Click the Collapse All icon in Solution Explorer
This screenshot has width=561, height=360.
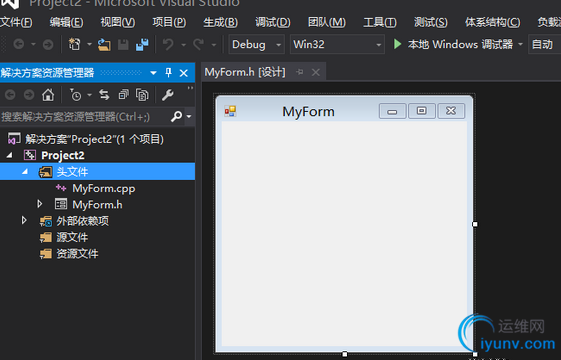[x=123, y=95]
